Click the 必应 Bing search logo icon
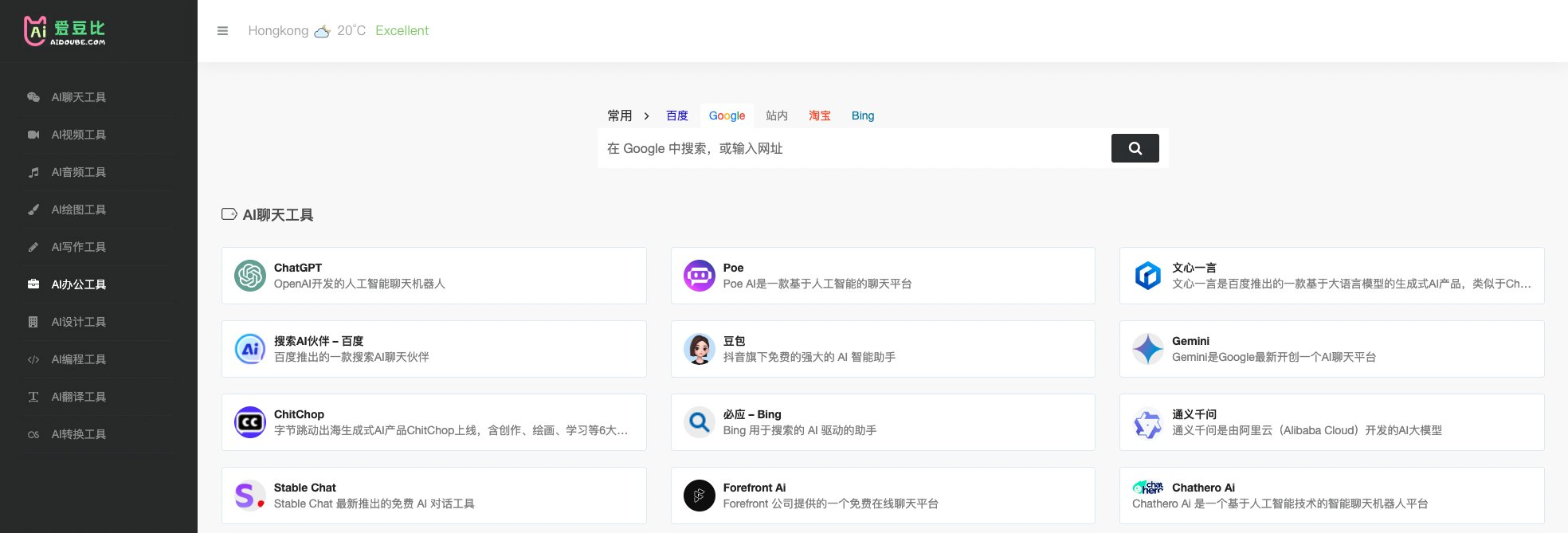 coord(700,422)
